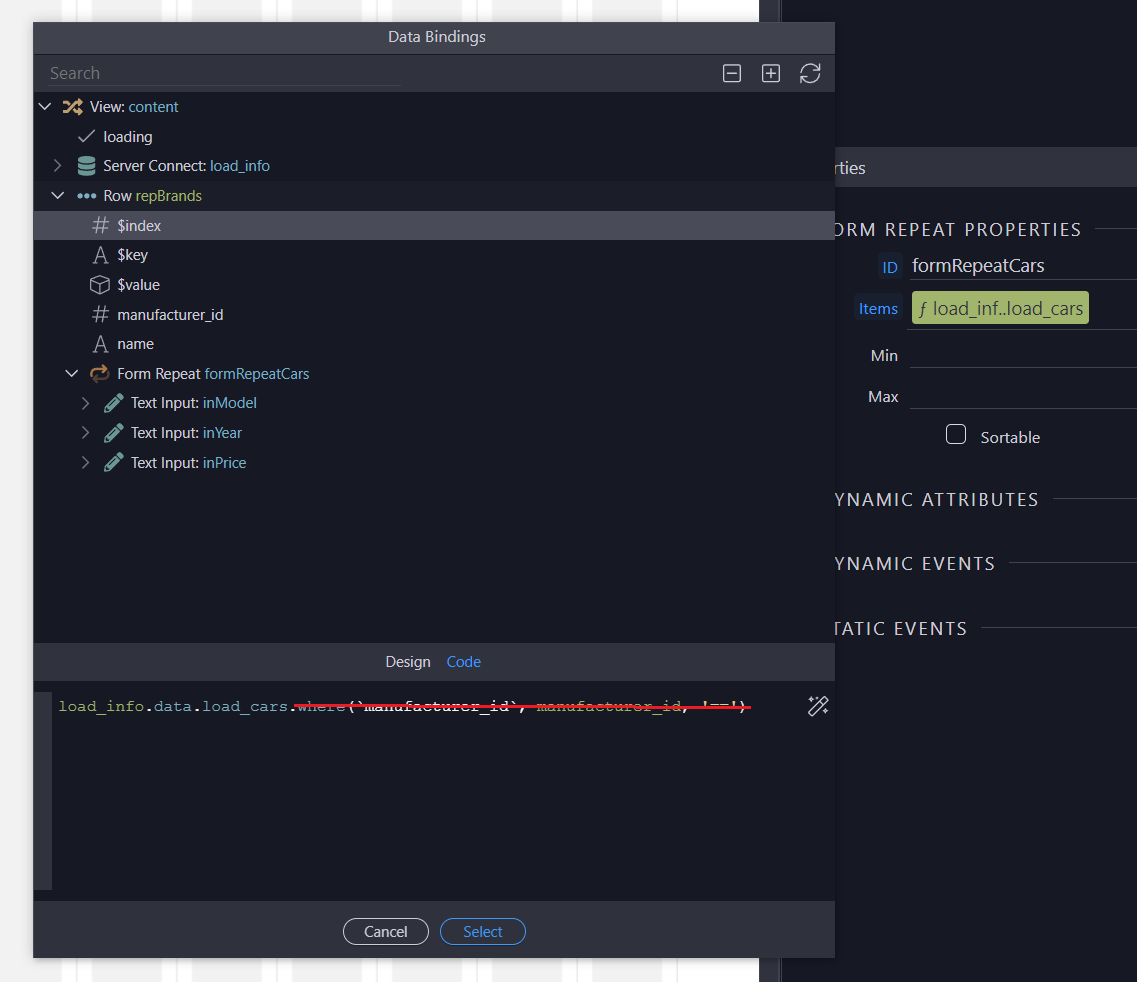Click the collapse all icon in Data Bindings
The image size is (1137, 982).
pyautogui.click(x=732, y=73)
